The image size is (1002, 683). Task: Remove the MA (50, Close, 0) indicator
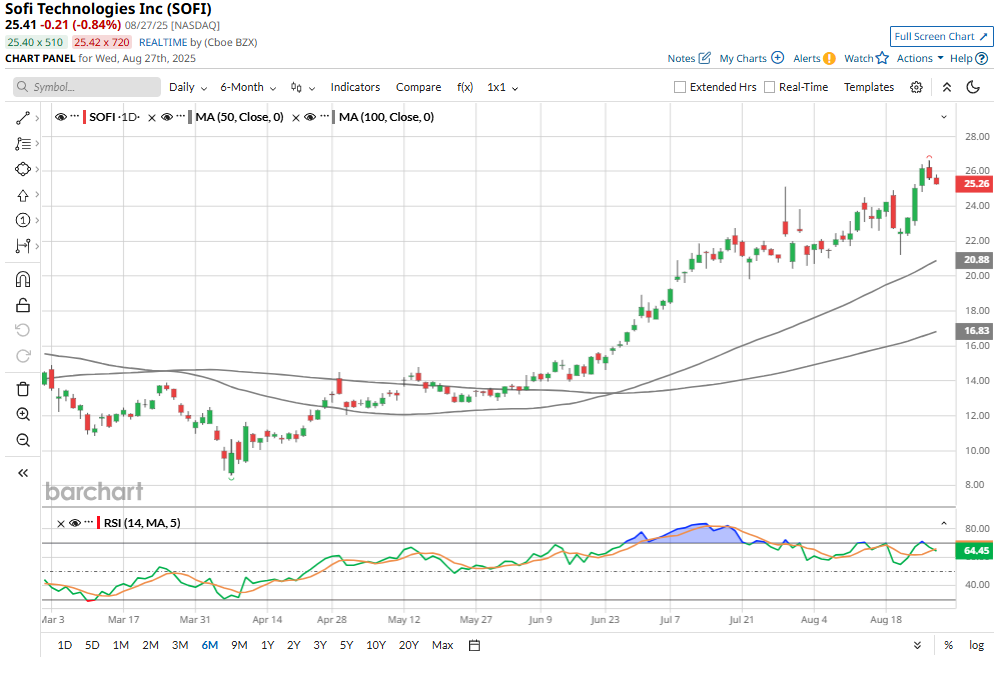152,118
